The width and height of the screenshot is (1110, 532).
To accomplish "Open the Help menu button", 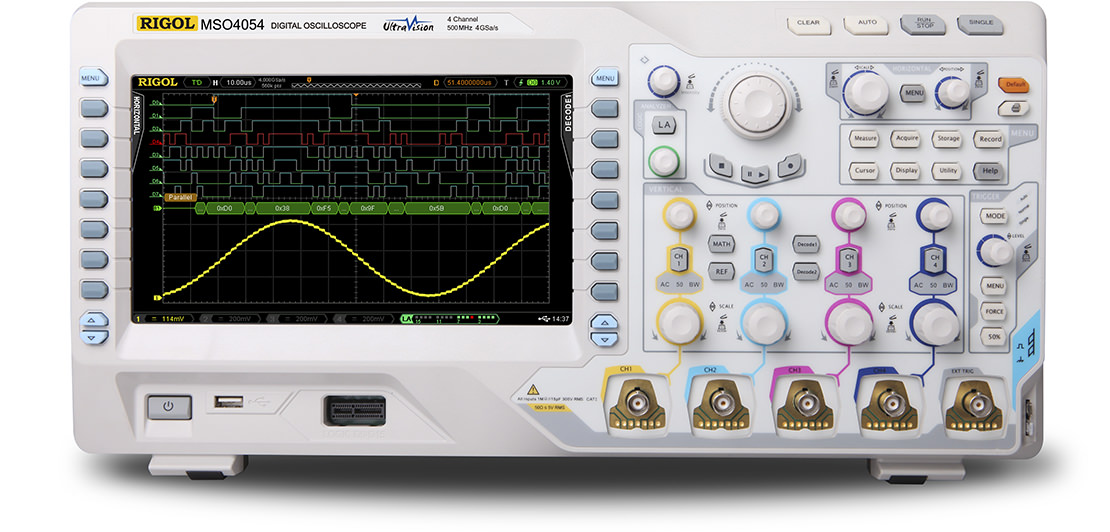I will tap(989, 170).
